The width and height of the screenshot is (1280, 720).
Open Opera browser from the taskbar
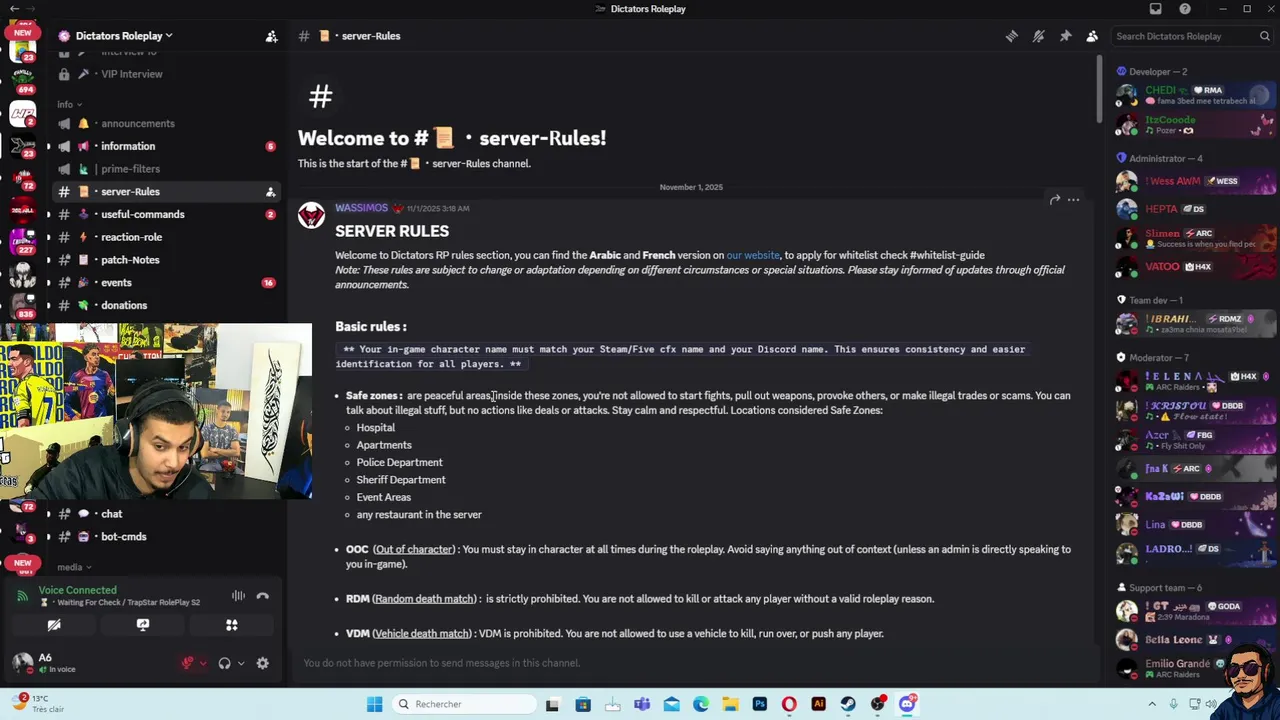pyautogui.click(x=789, y=704)
